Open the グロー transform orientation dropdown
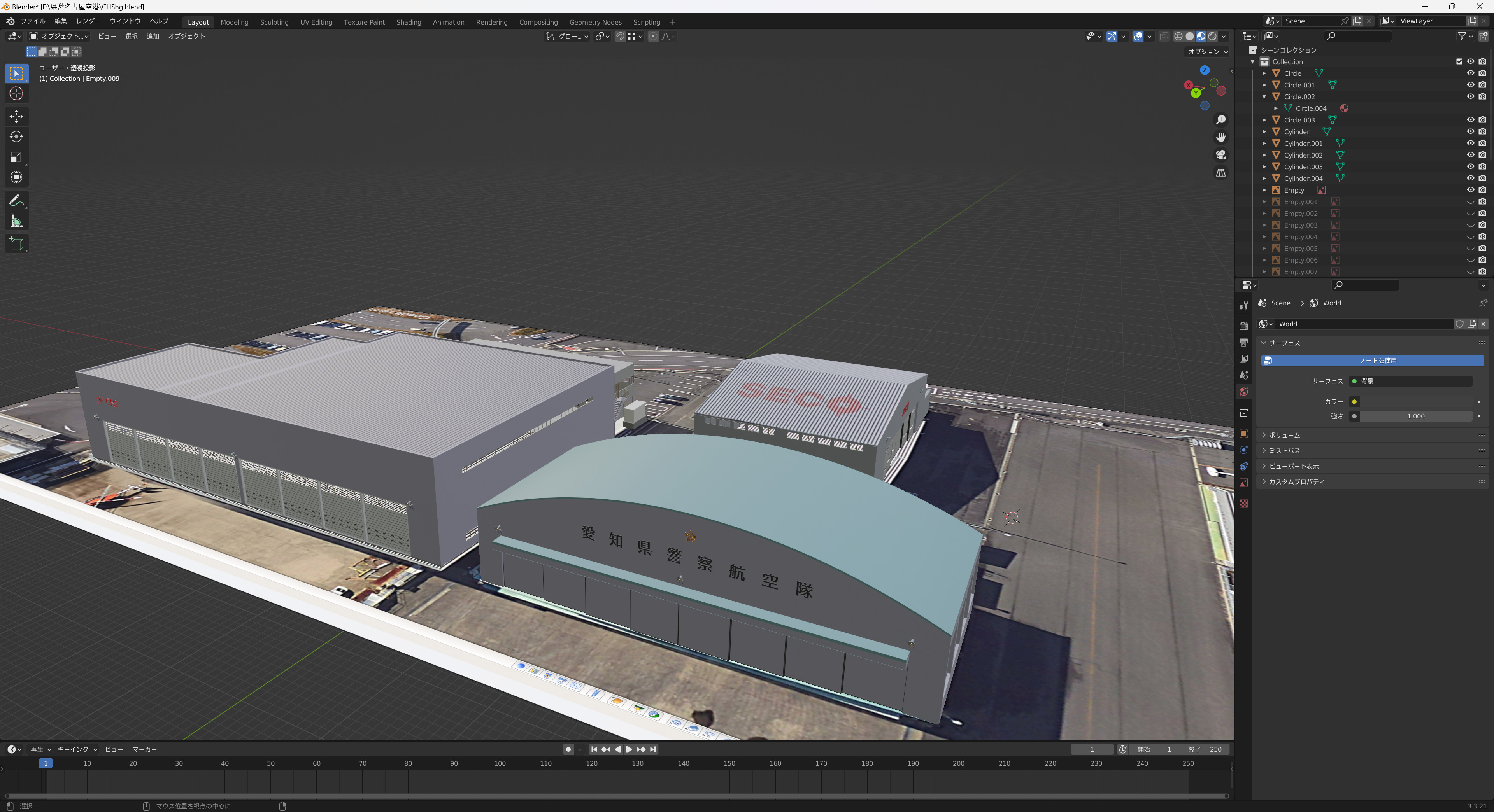The image size is (1494, 812). [567, 36]
